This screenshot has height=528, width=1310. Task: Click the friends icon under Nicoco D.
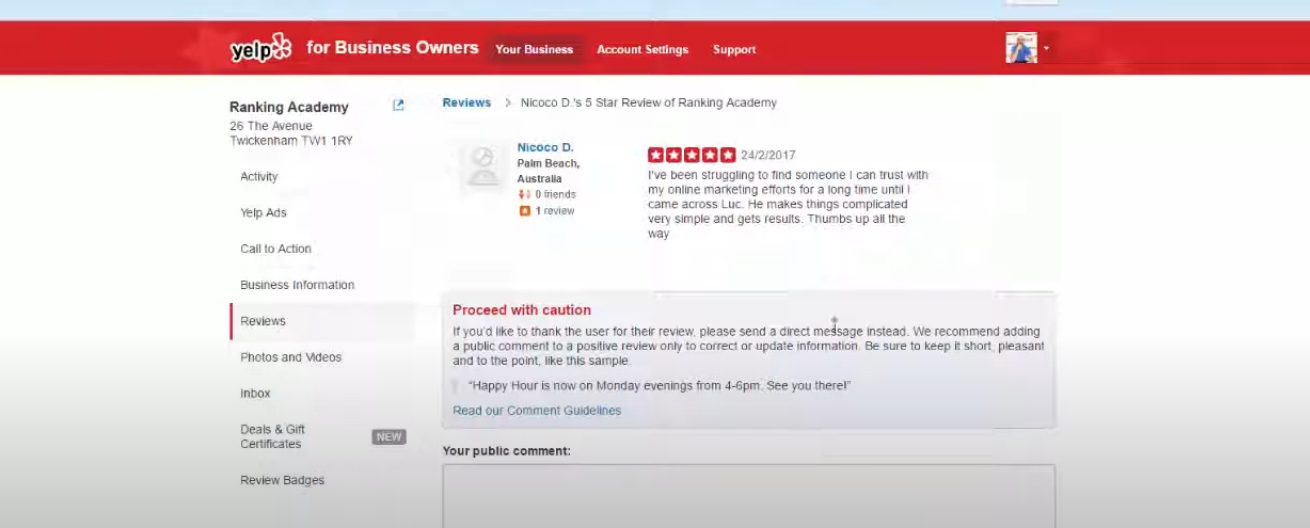[x=524, y=194]
